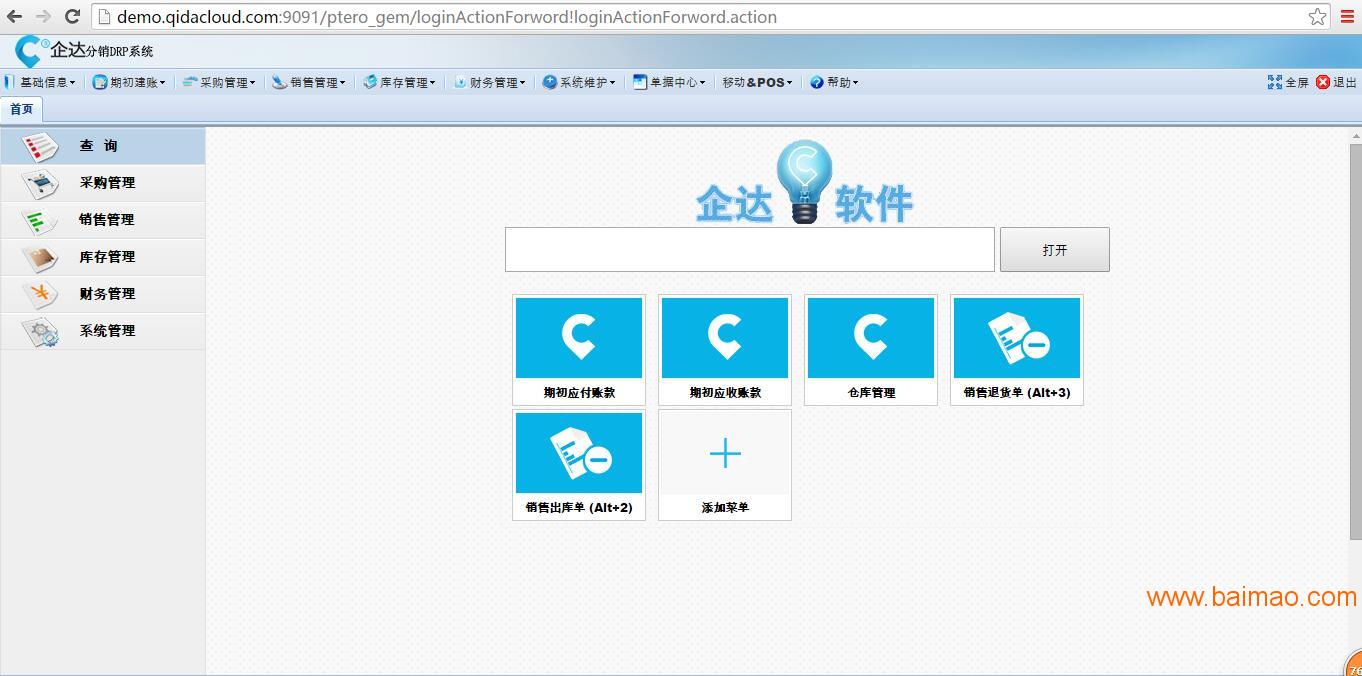Click the 退出 logout icon
The width and height of the screenshot is (1362, 676).
pos(1323,82)
